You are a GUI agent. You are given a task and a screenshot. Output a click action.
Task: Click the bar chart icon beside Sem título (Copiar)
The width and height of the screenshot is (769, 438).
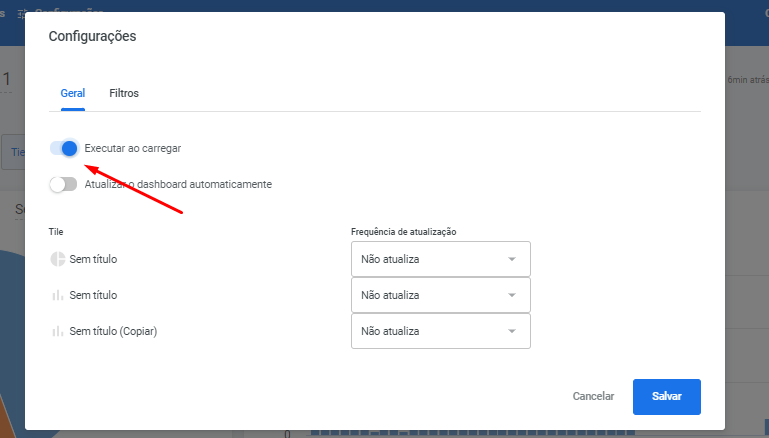coord(58,332)
